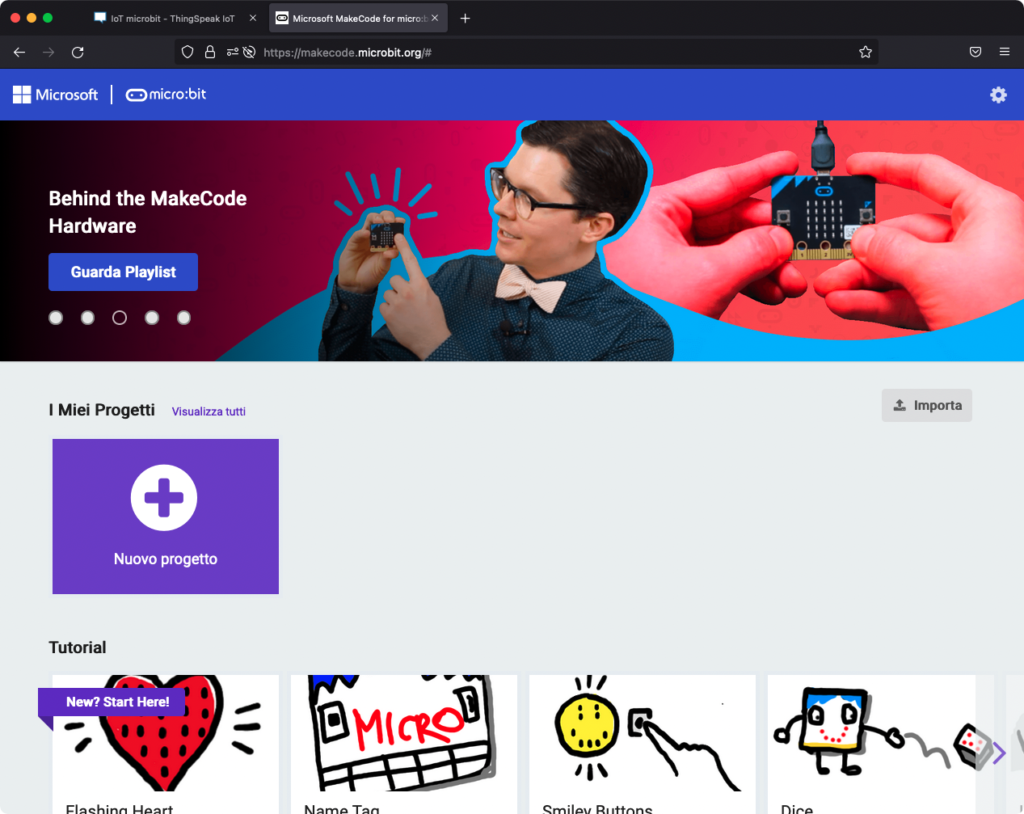Image resolution: width=1024 pixels, height=814 pixels.
Task: Click the Microsoft logo
Action: (x=56, y=95)
